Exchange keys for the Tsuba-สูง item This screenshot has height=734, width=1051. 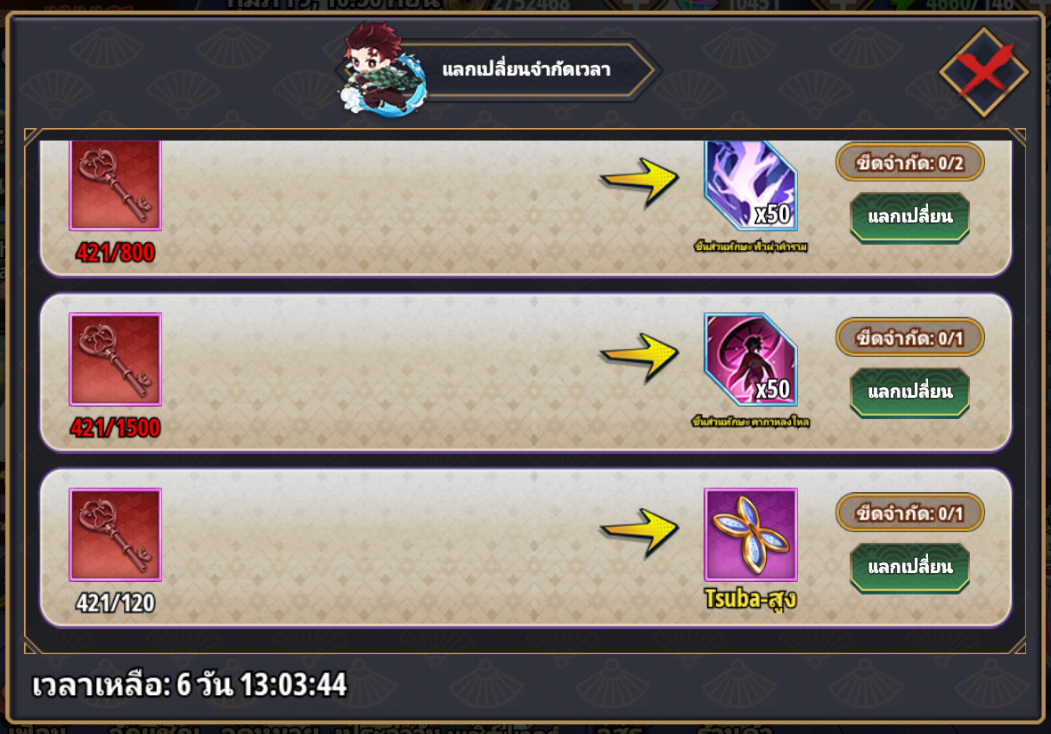(910, 567)
